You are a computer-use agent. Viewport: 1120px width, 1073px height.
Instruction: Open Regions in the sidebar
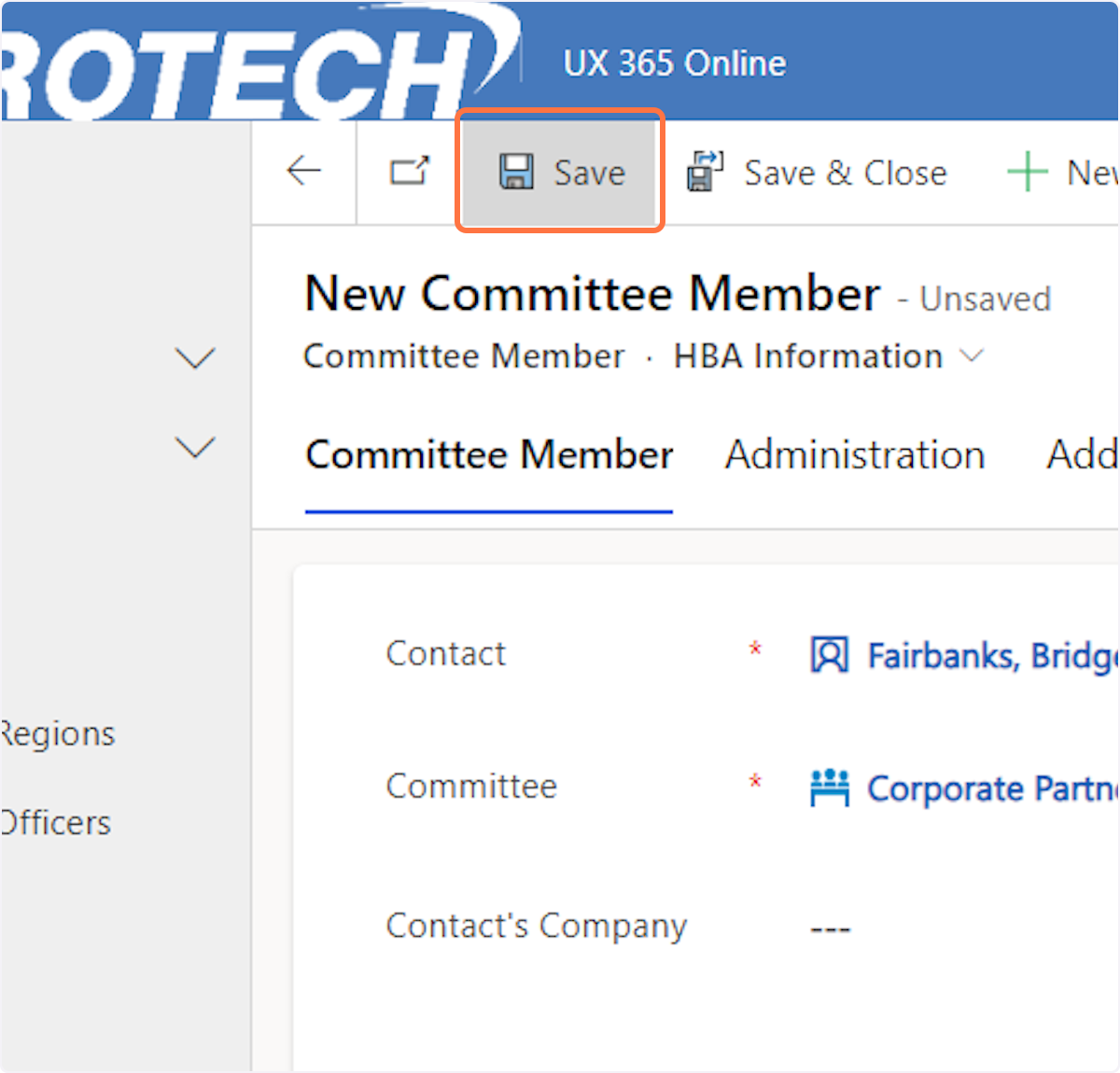point(58,734)
